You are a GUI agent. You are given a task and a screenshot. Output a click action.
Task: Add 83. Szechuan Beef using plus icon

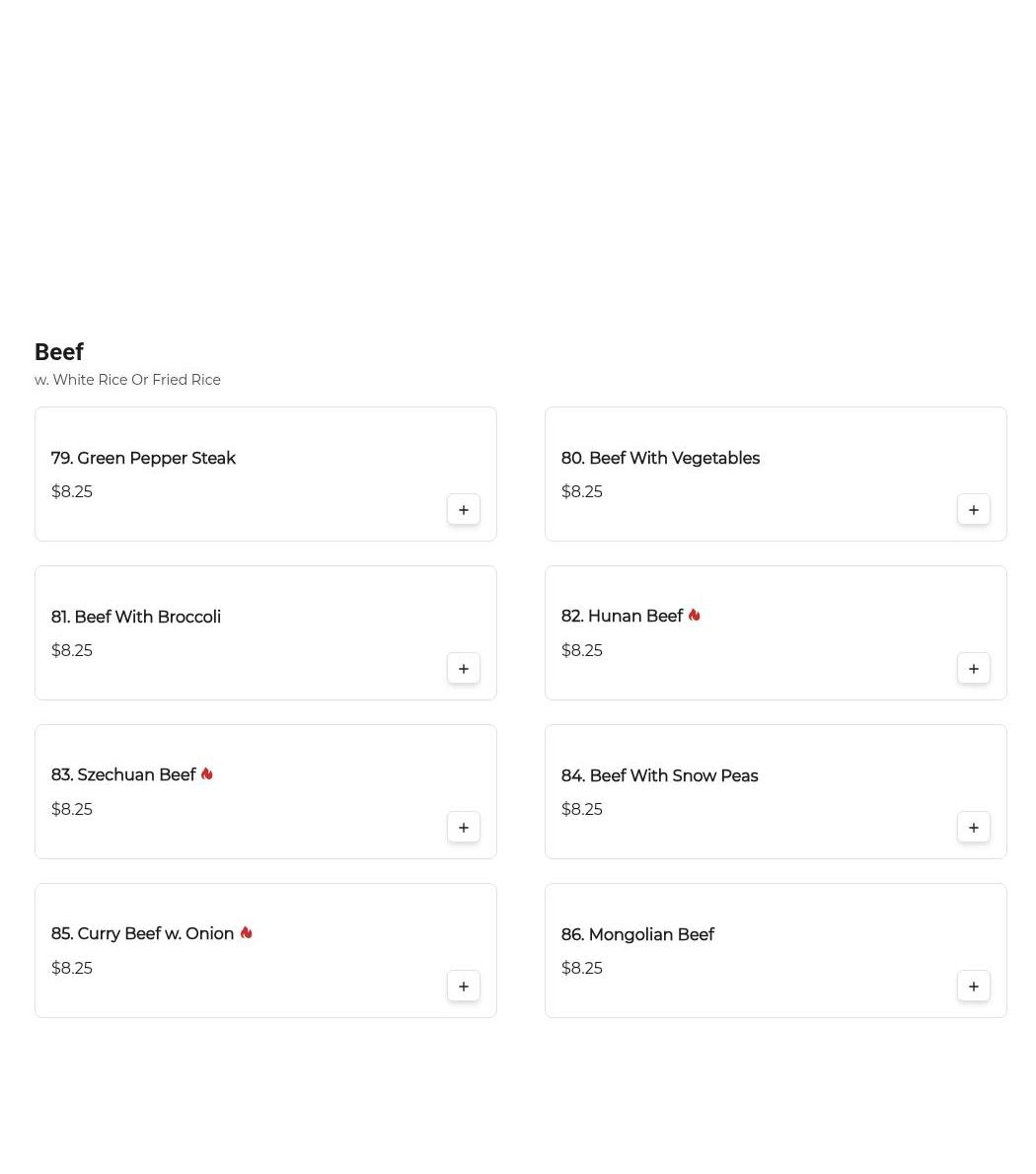coord(464,828)
